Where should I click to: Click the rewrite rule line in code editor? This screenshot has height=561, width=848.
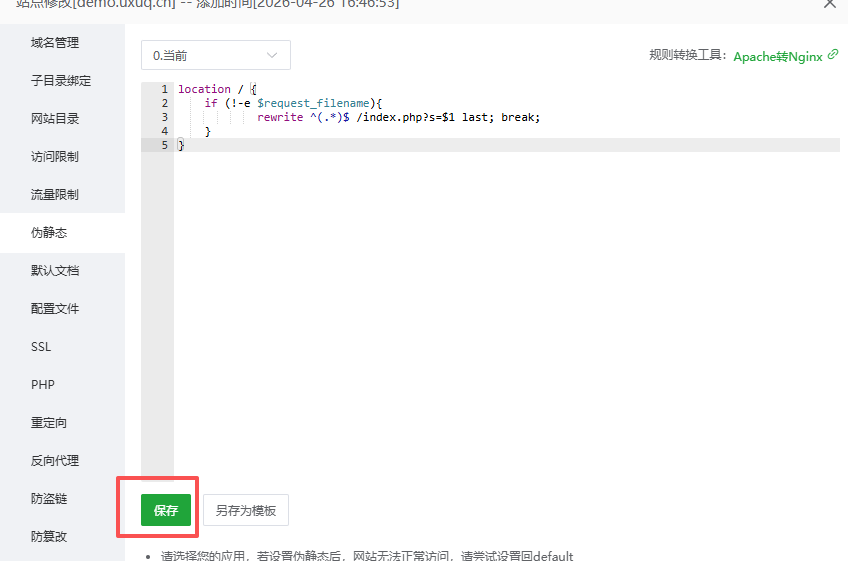[x=398, y=117]
